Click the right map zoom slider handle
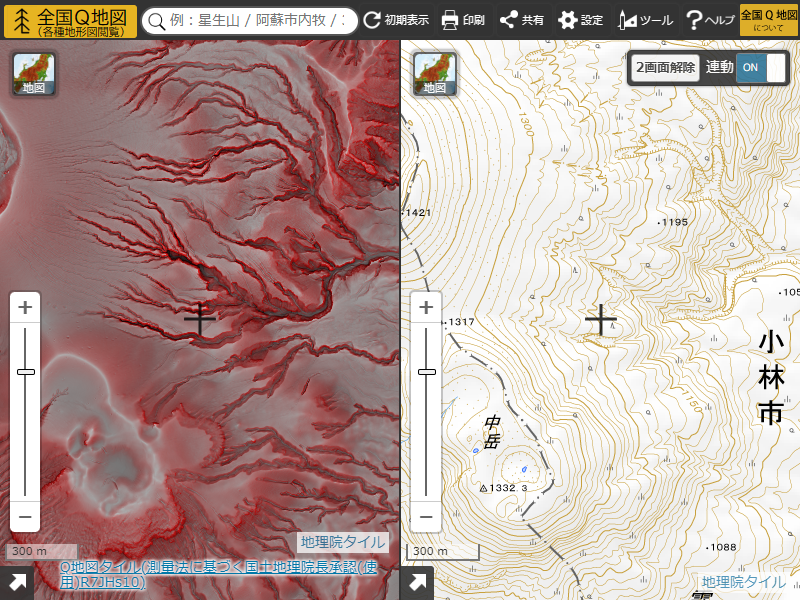The image size is (800, 600). click(427, 371)
